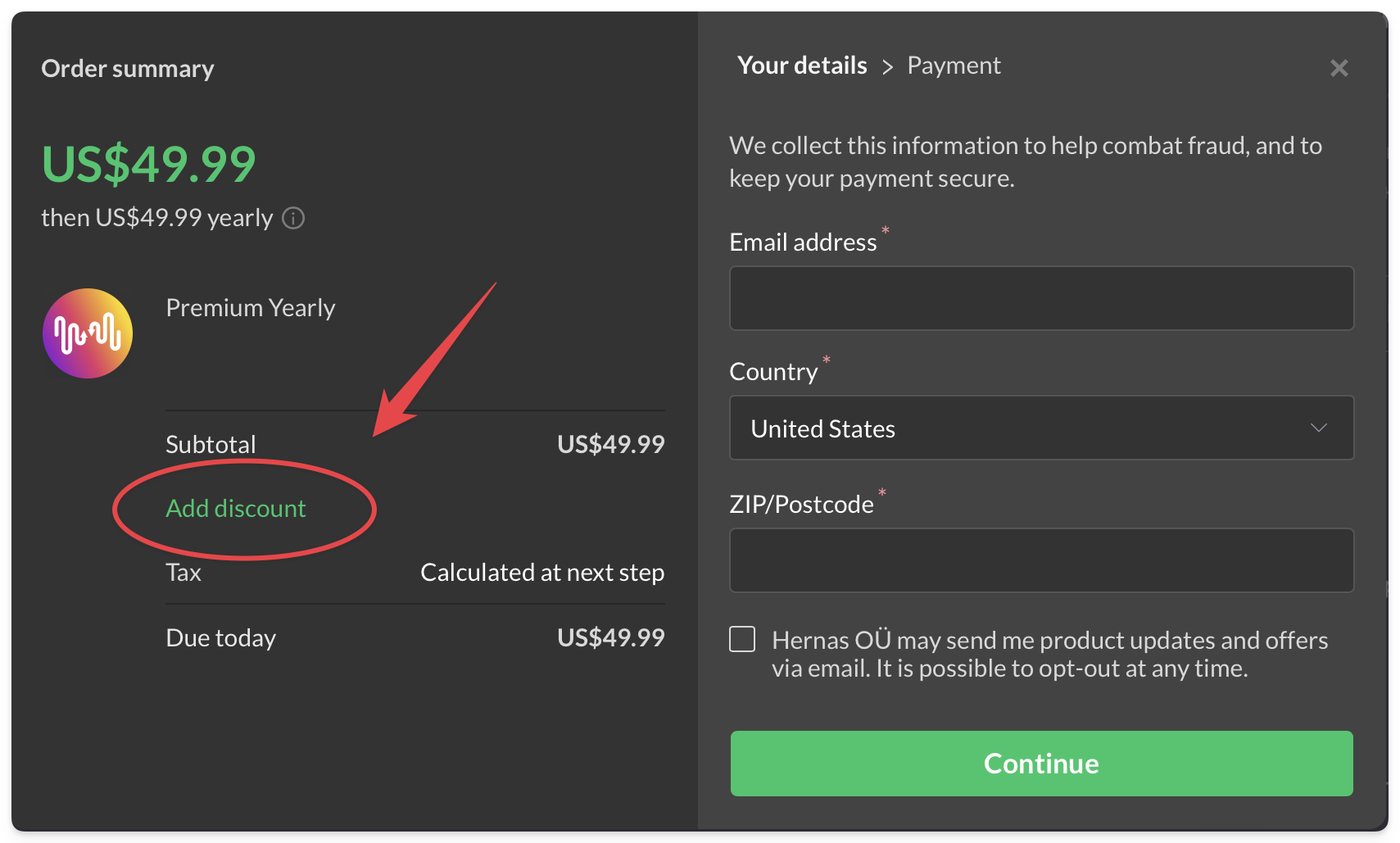Viewport: 1400px width, 843px height.
Task: Click the Order summary heading
Action: pos(128,69)
